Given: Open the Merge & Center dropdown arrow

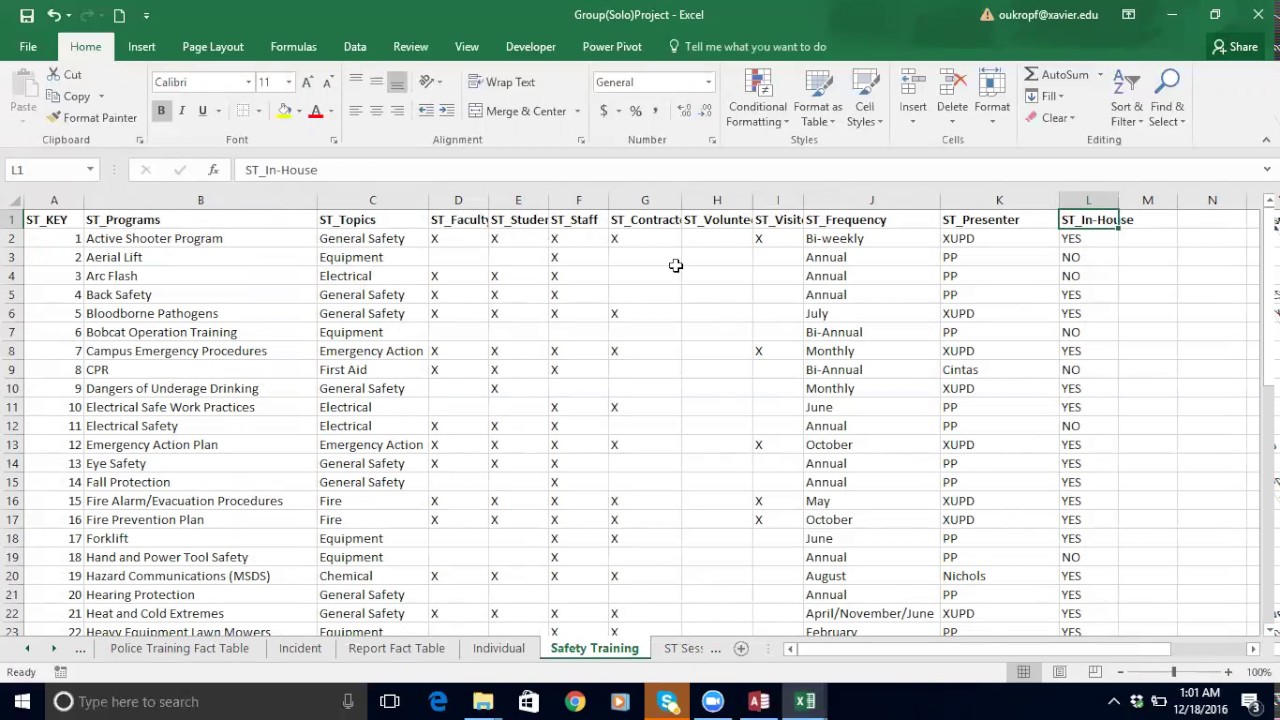Looking at the screenshot, I should click(x=577, y=111).
